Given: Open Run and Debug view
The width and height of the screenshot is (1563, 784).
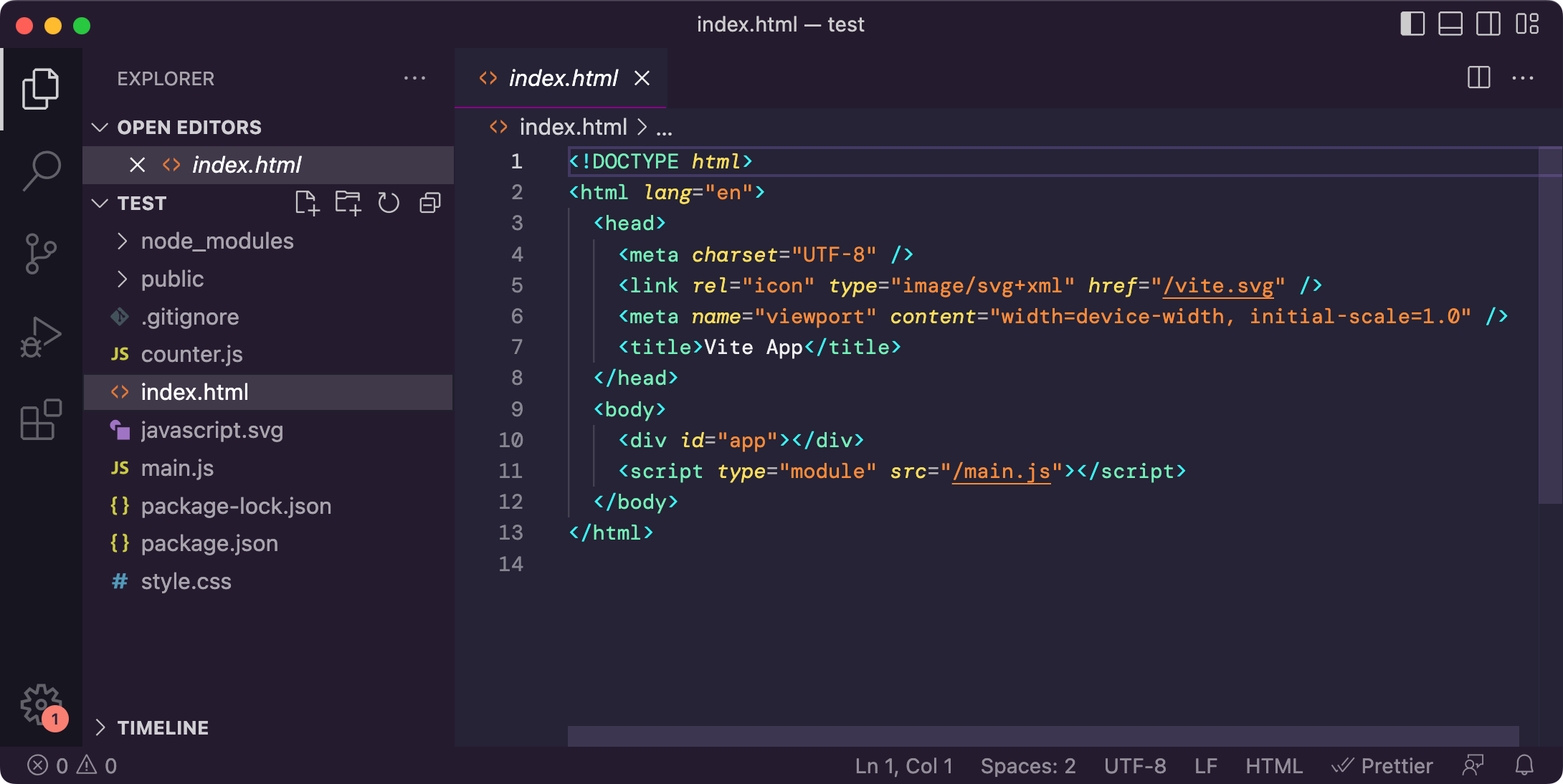Looking at the screenshot, I should (41, 337).
